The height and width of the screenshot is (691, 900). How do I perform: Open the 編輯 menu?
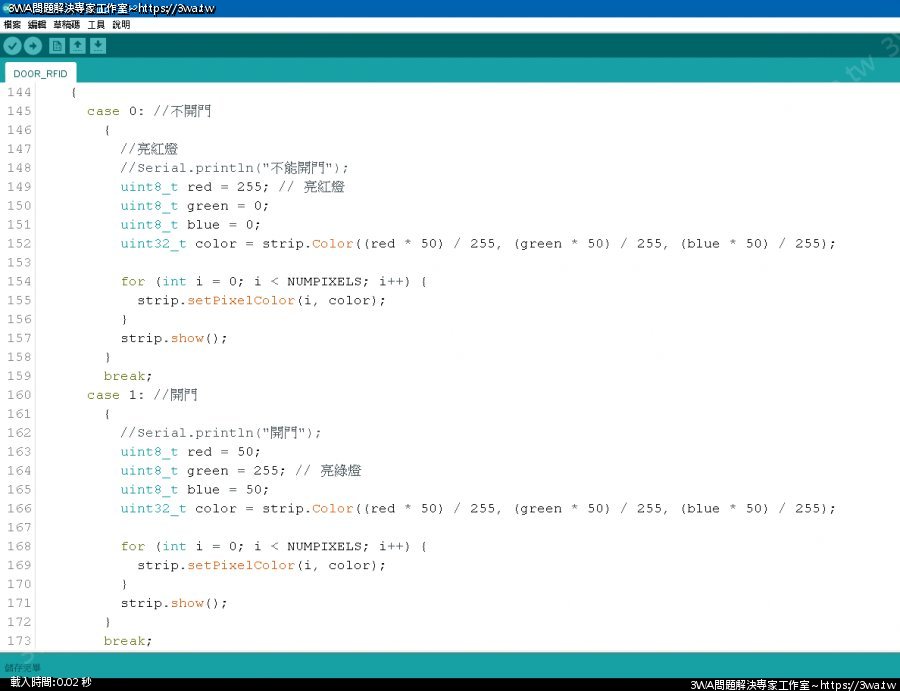[37, 24]
